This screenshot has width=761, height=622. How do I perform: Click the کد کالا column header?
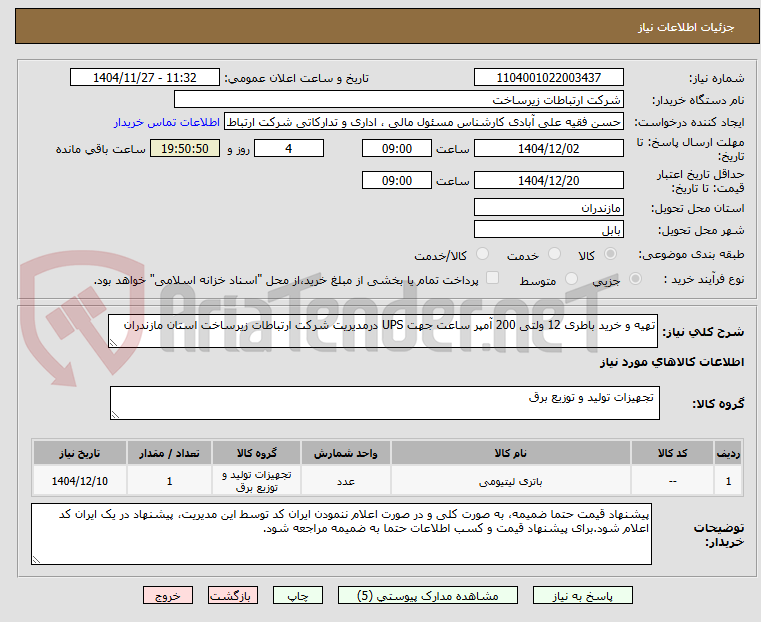click(x=672, y=453)
